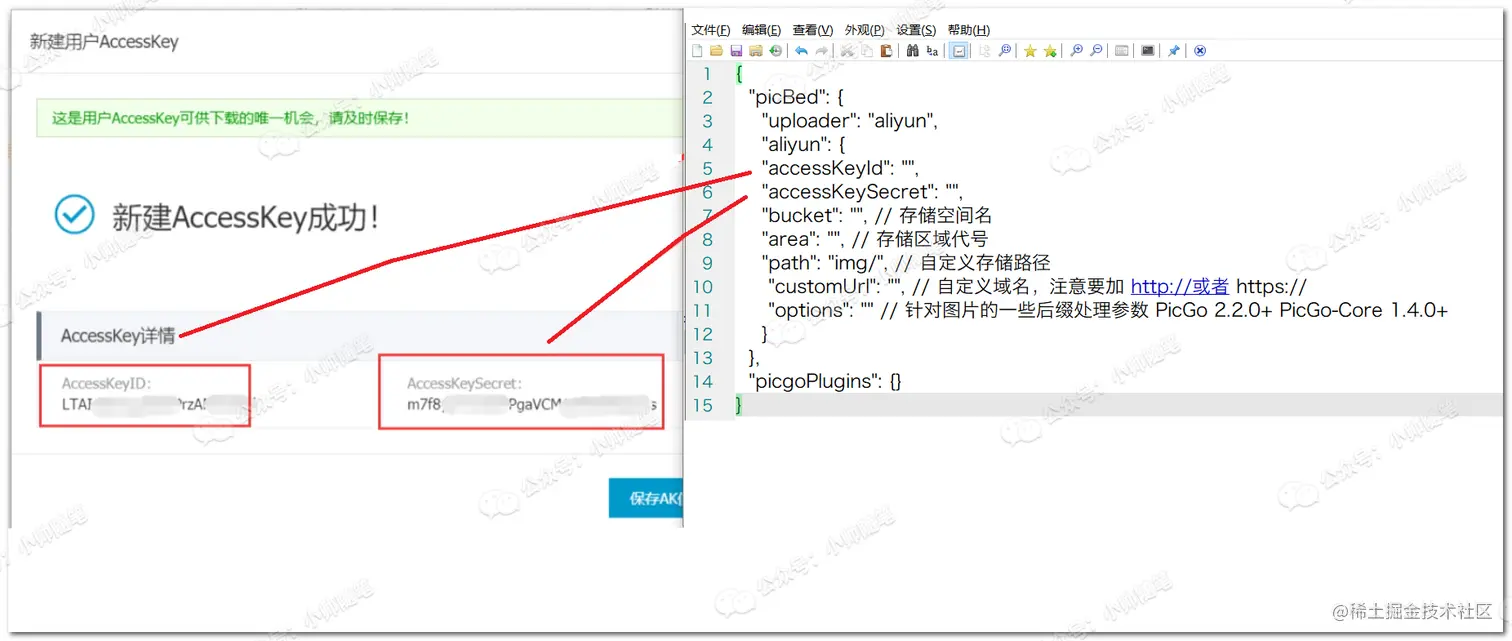Screen dimensions: 1512x641
Task: Open the replace text icon
Action: [932, 50]
